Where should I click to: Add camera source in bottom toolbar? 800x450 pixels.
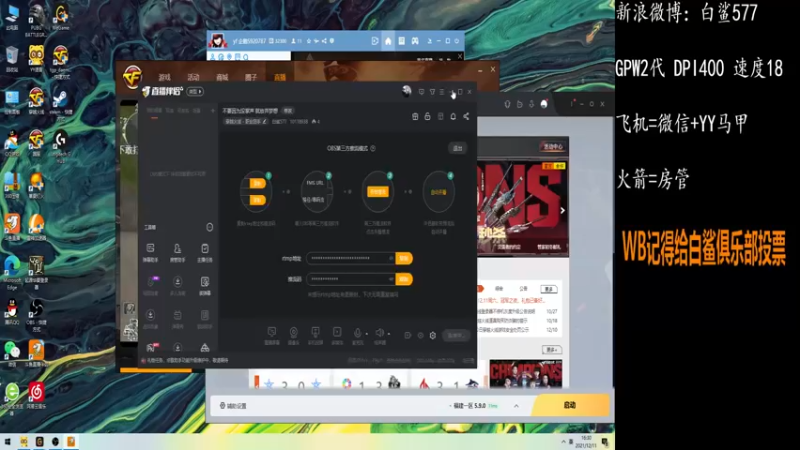tap(293, 335)
